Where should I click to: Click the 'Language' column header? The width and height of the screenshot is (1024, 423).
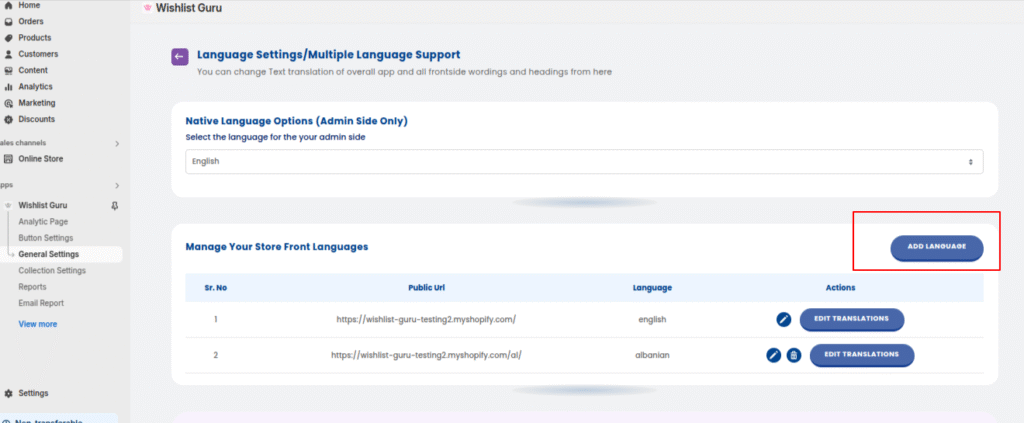pyautogui.click(x=652, y=288)
